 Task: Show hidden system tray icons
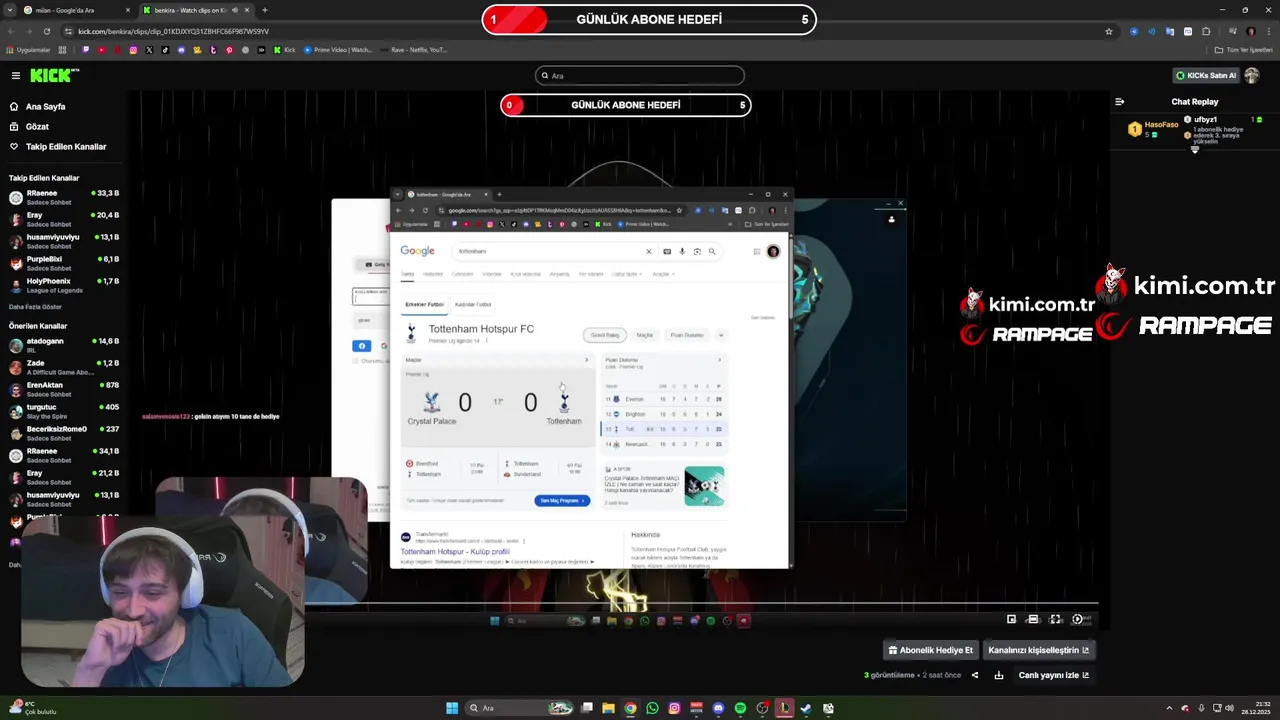click(1170, 708)
